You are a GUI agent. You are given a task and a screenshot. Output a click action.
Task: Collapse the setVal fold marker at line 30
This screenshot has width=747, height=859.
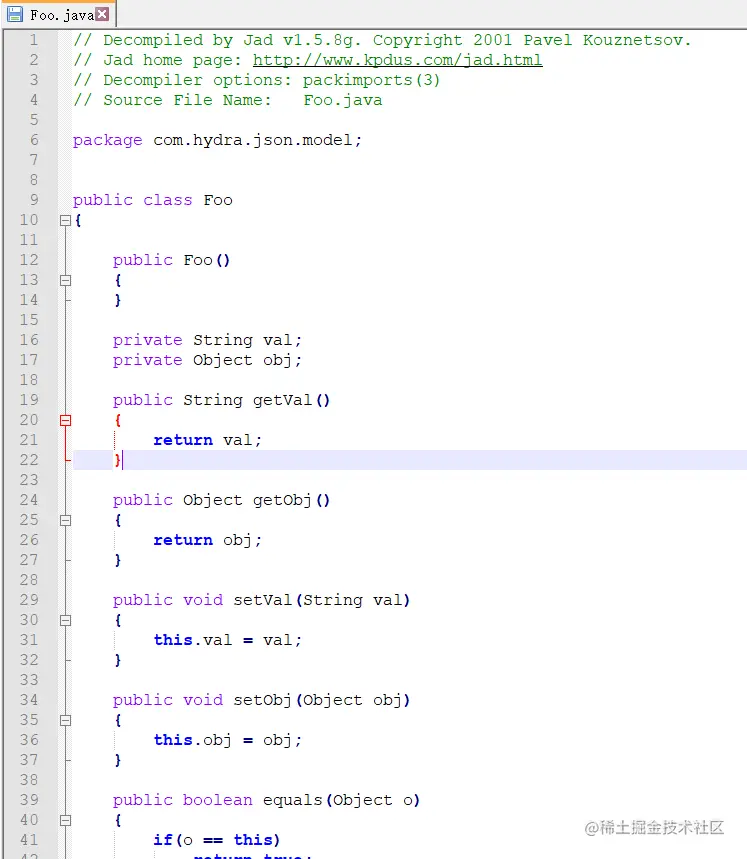click(x=65, y=620)
